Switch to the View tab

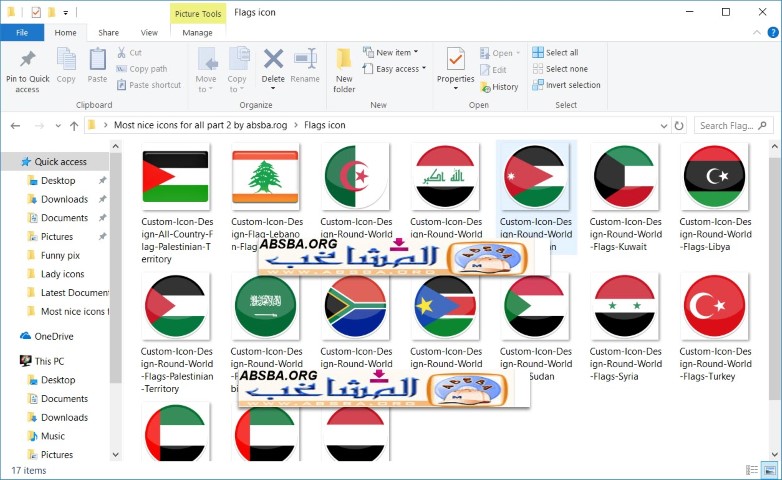point(149,32)
